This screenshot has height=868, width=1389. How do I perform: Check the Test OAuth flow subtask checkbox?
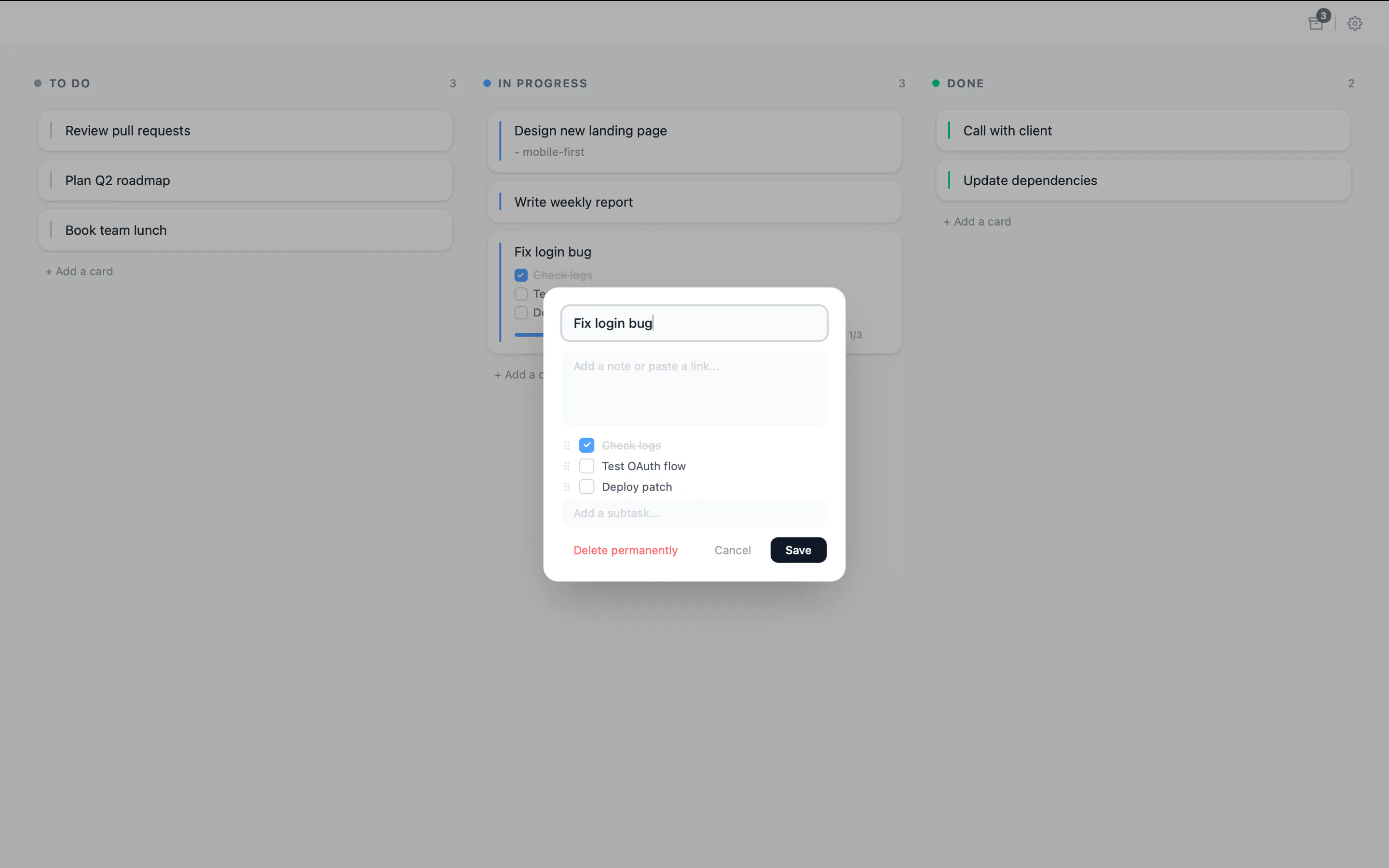[586, 466]
